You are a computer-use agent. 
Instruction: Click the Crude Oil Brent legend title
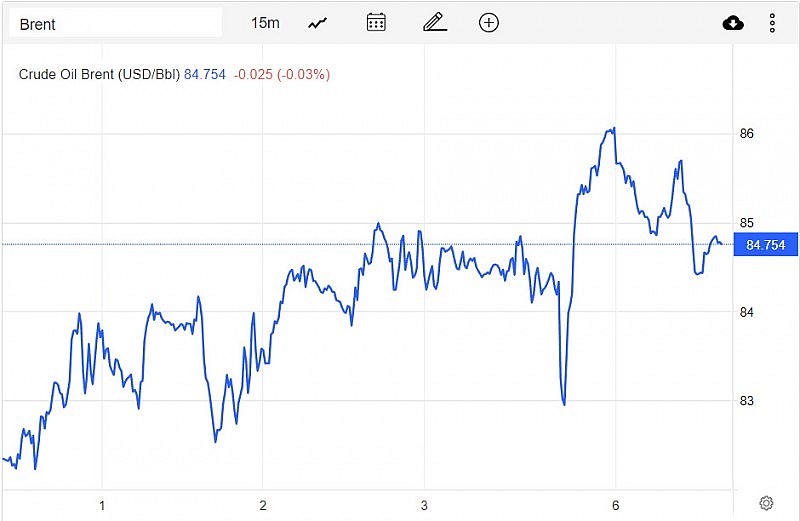(100, 74)
